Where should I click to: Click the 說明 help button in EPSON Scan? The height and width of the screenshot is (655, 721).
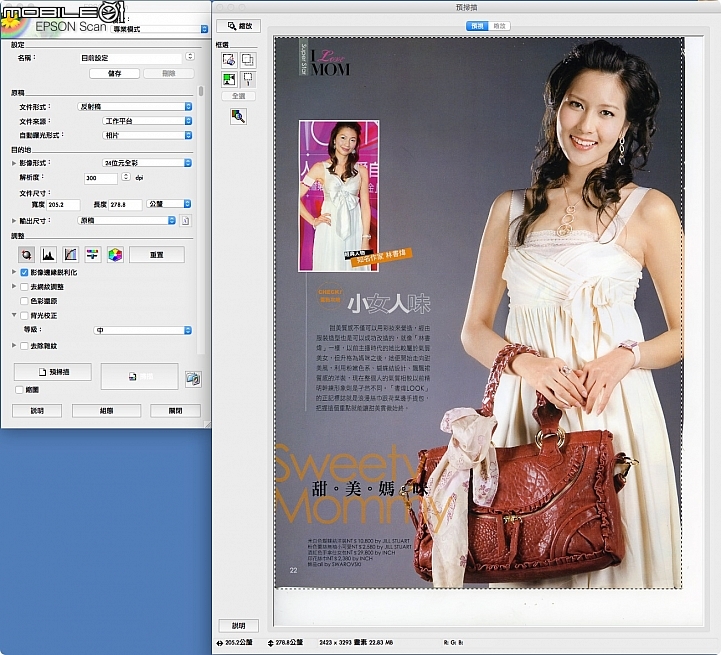37,411
